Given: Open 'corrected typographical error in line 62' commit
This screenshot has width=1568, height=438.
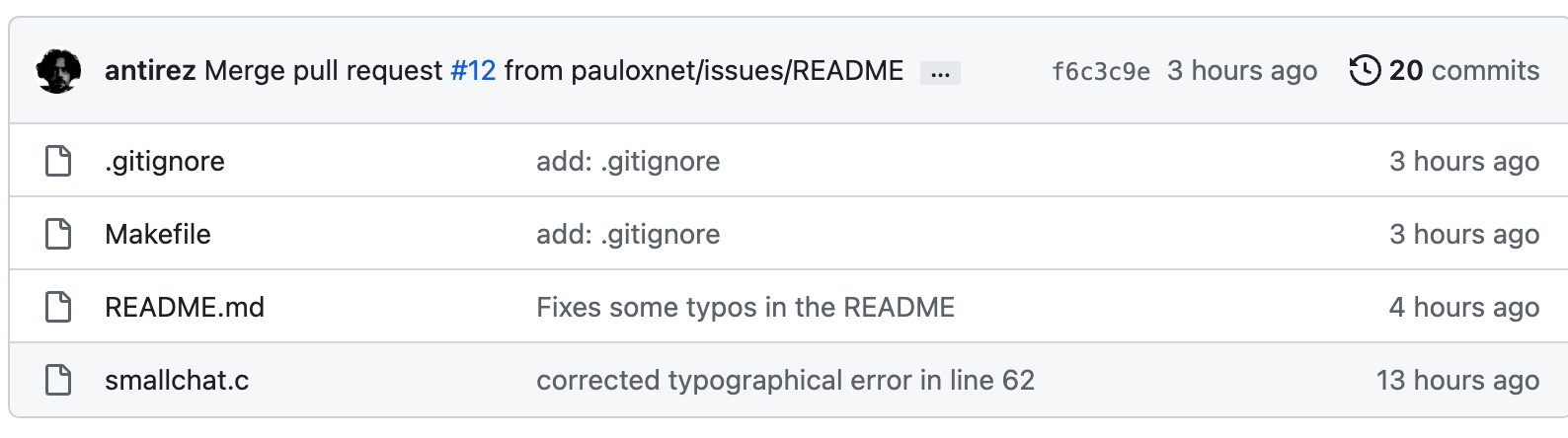Looking at the screenshot, I should click(785, 381).
